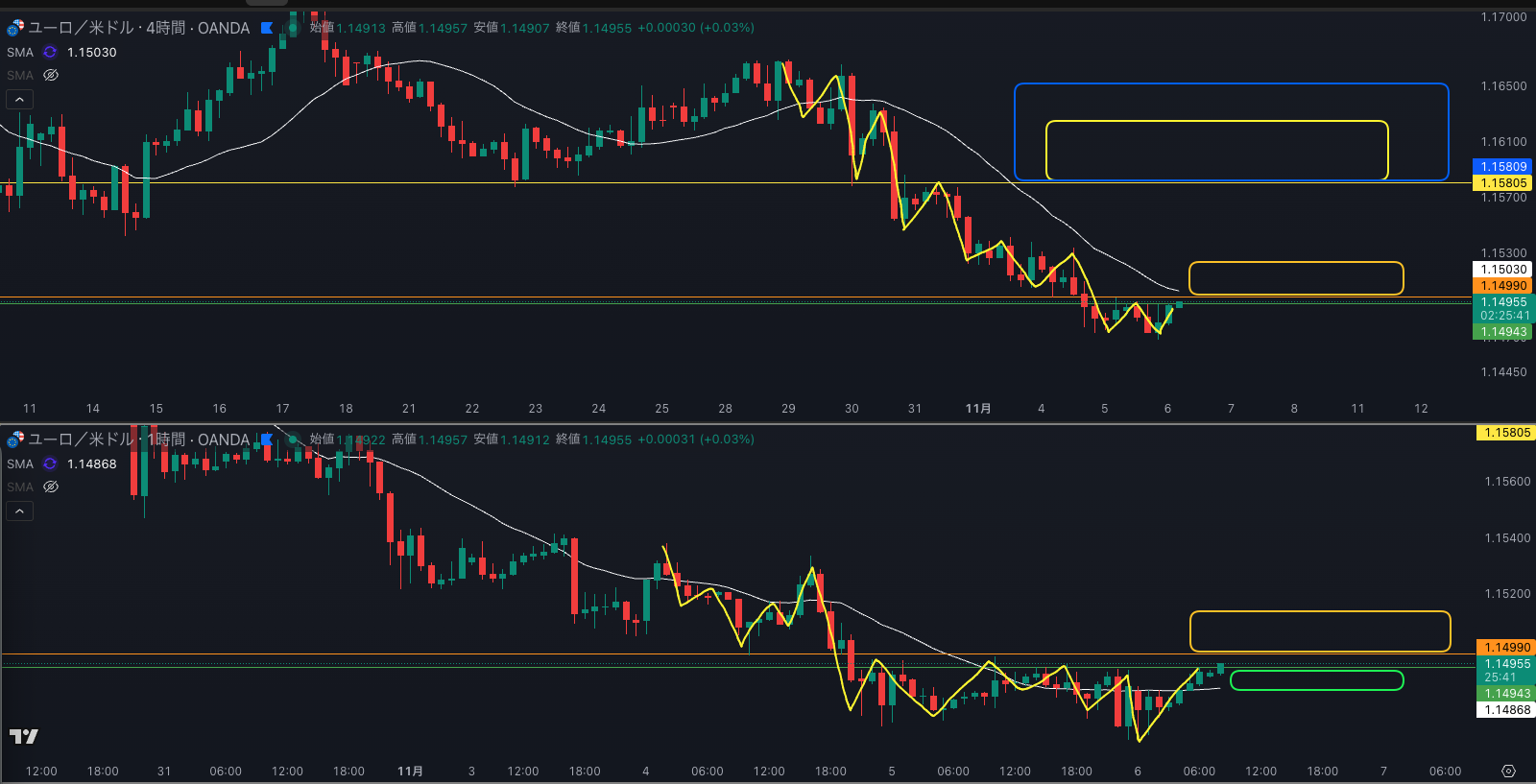Collapse indicator legend on the 1-hour chart
The height and width of the screenshot is (784, 1536).
click(19, 511)
